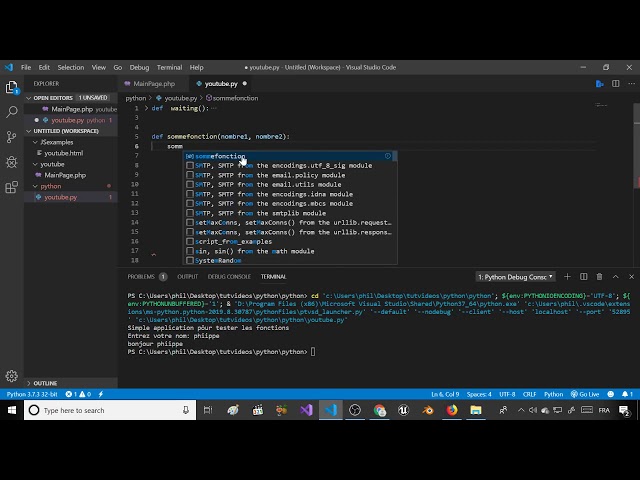Open the Extensions view
This screenshot has width=640, height=480.
coord(12,187)
